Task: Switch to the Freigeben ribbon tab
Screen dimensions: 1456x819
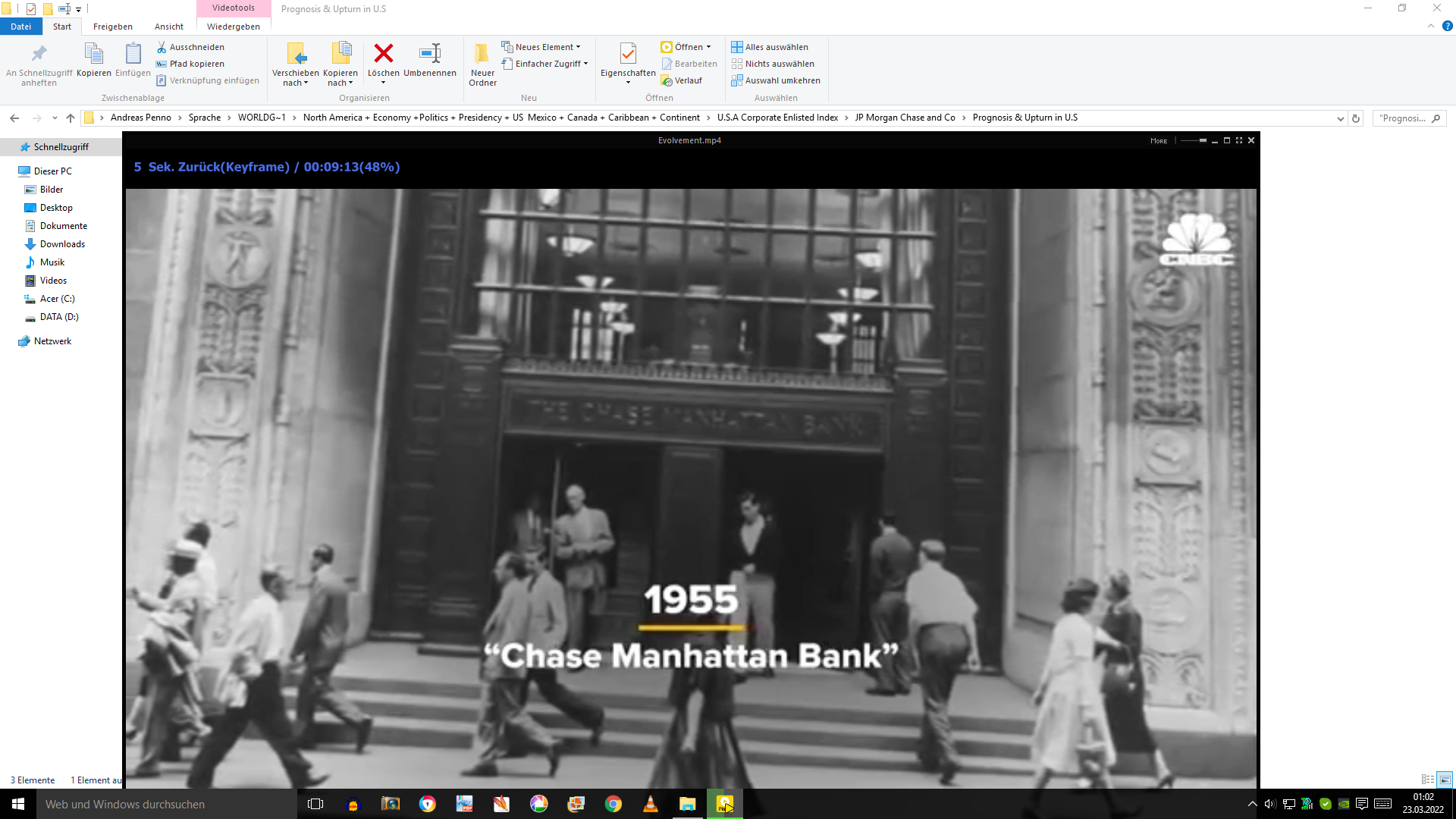Action: click(x=113, y=27)
